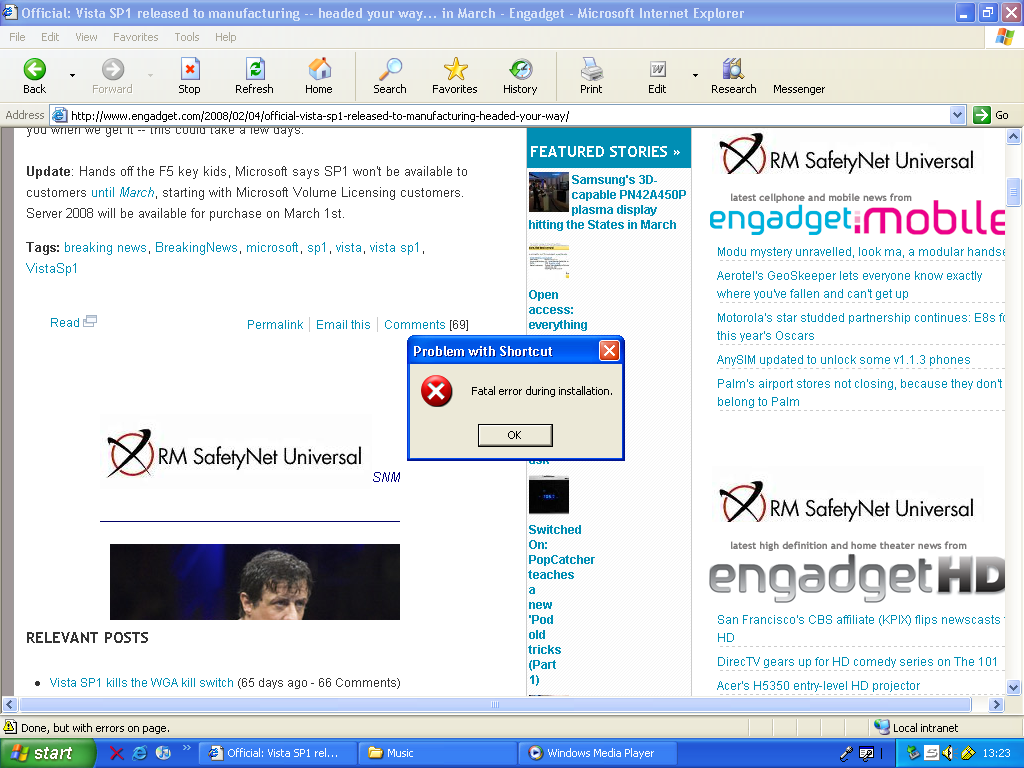Open the Permalink link
The width and height of the screenshot is (1024, 768).
pyautogui.click(x=275, y=325)
